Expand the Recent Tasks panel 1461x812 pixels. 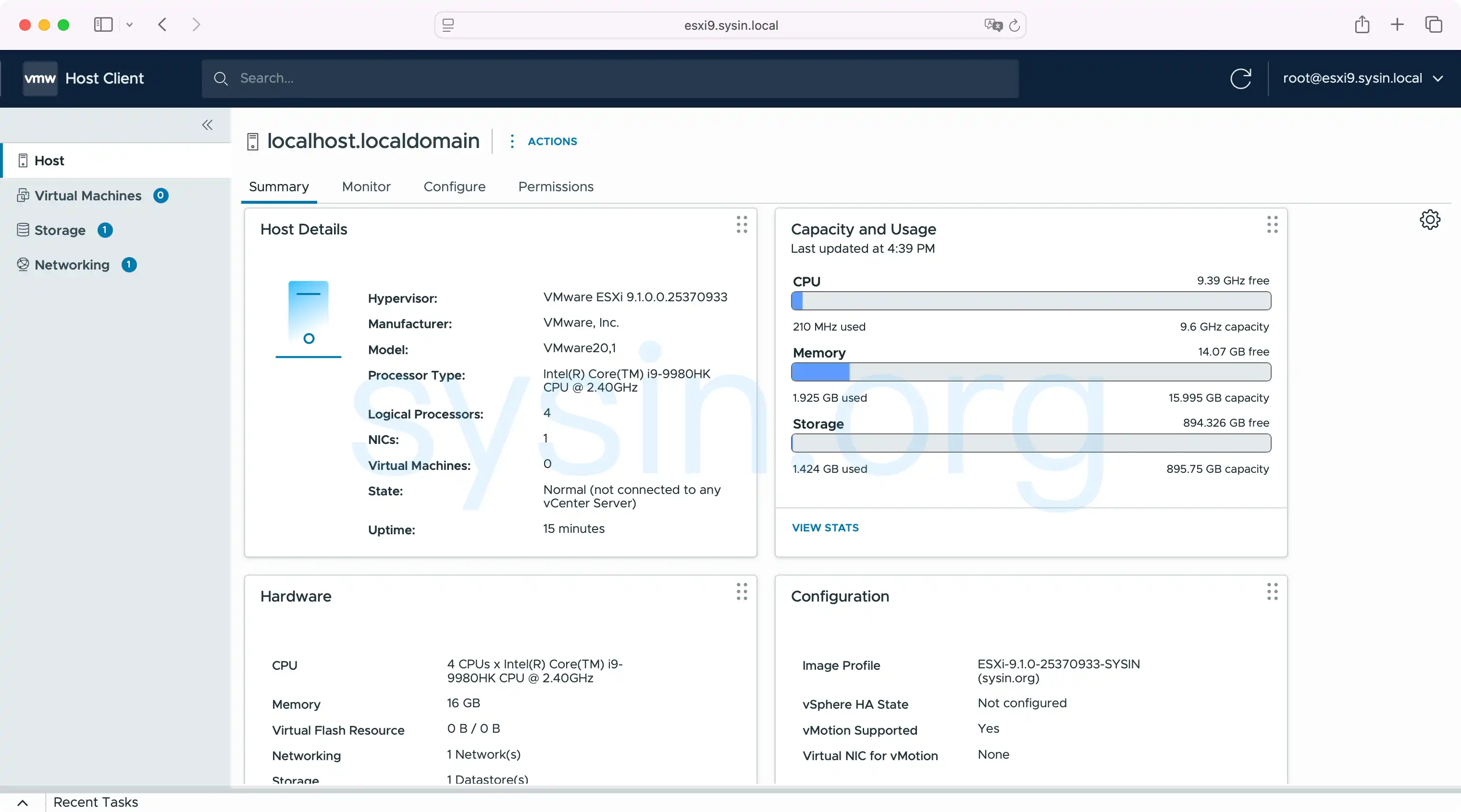tap(23, 802)
